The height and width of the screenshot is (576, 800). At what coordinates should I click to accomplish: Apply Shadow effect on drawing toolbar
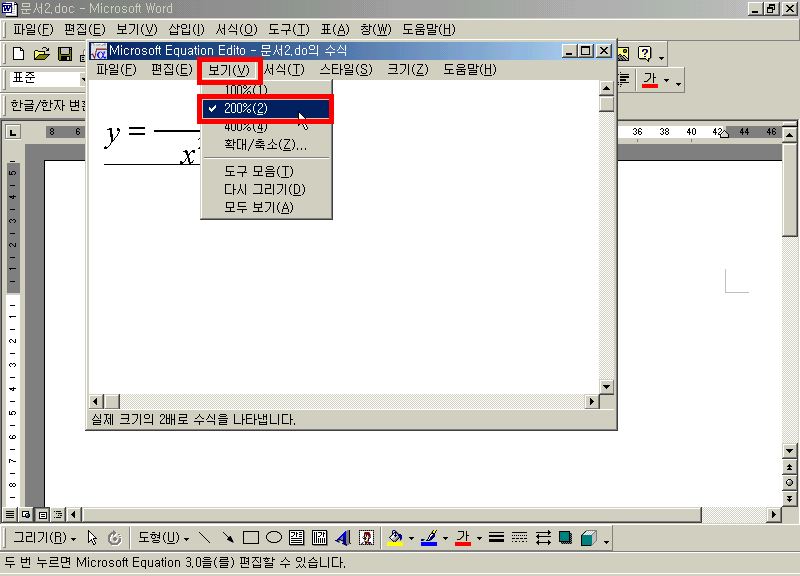565,538
